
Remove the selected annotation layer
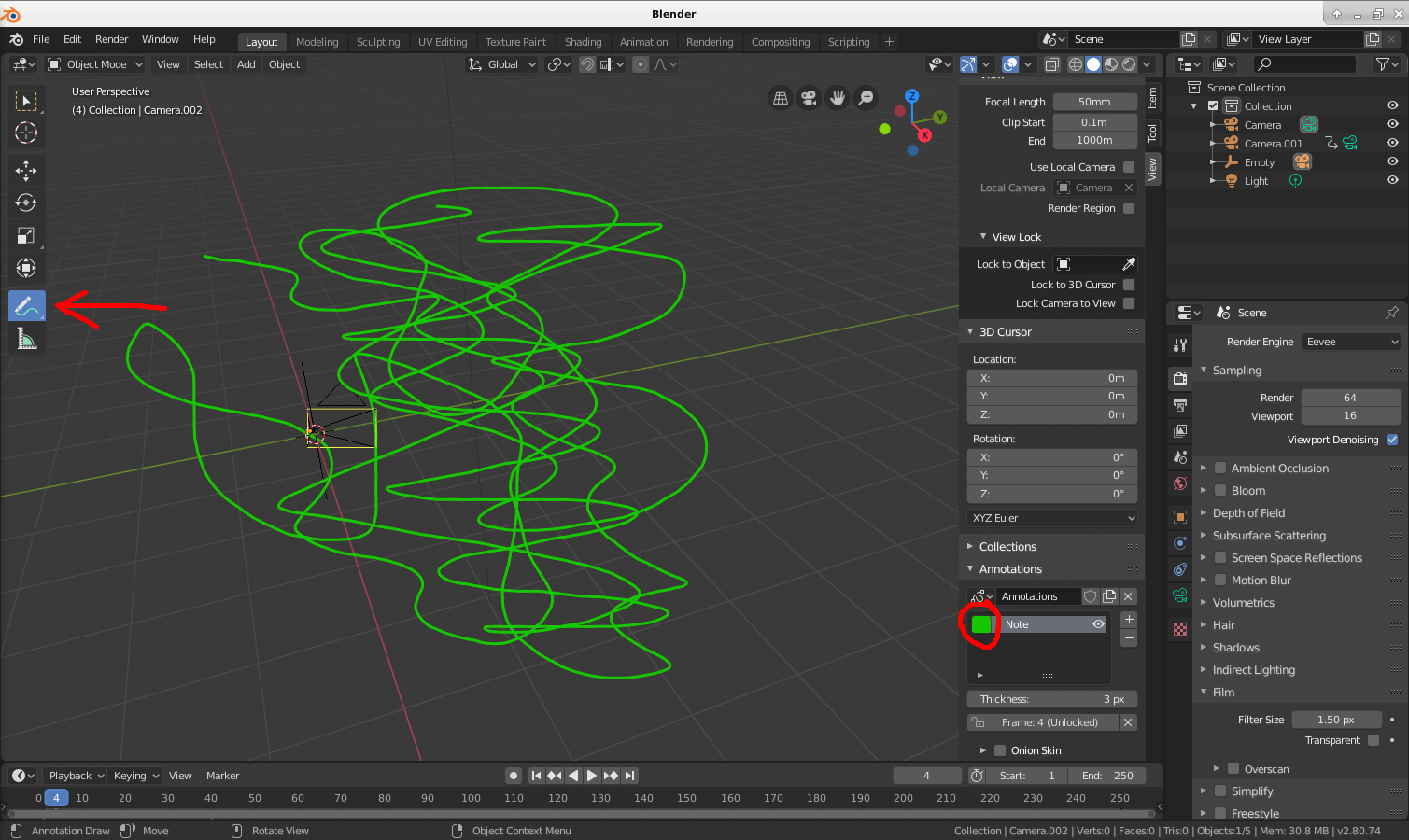[x=1129, y=638]
